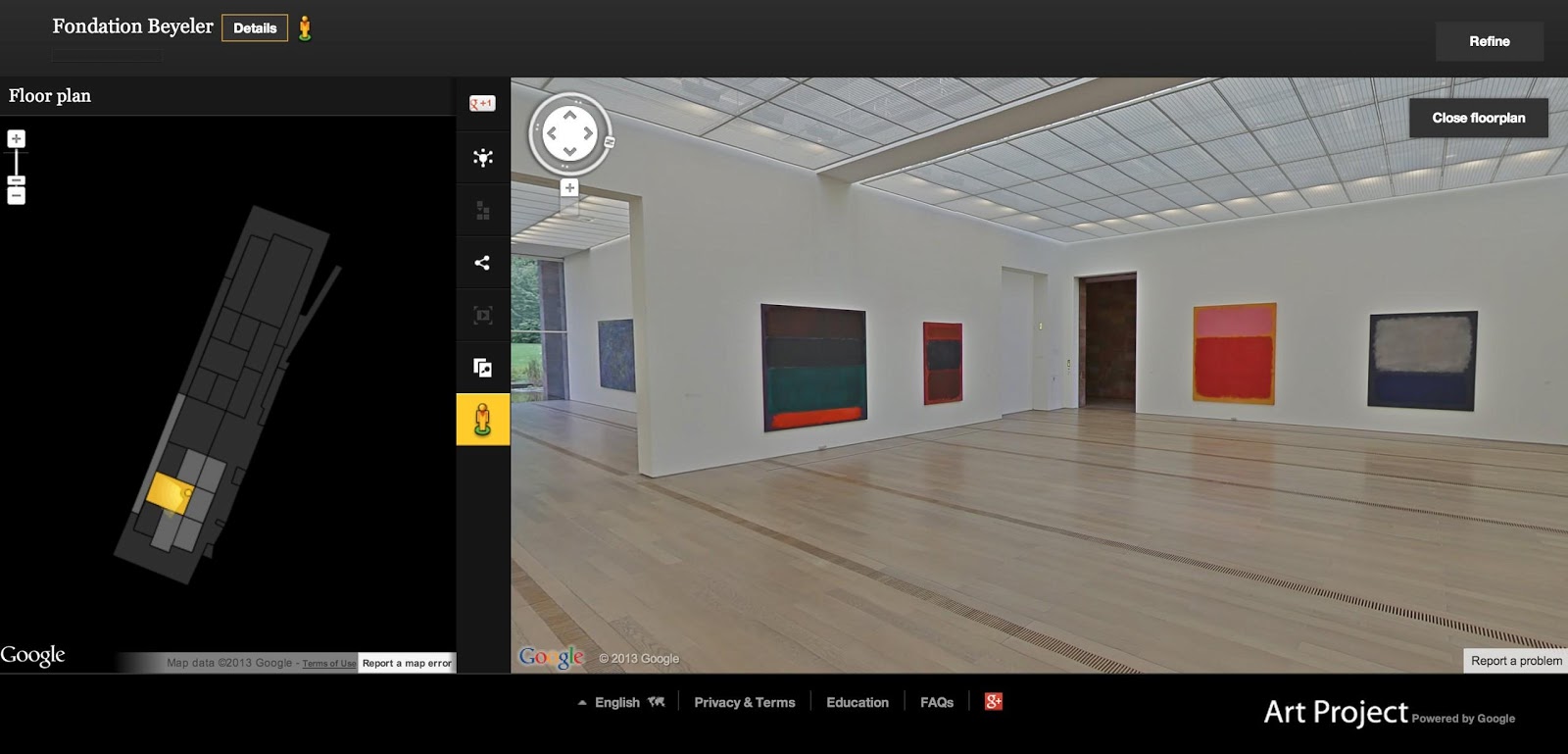
Task: Open the FAQs page
Action: [x=937, y=702]
